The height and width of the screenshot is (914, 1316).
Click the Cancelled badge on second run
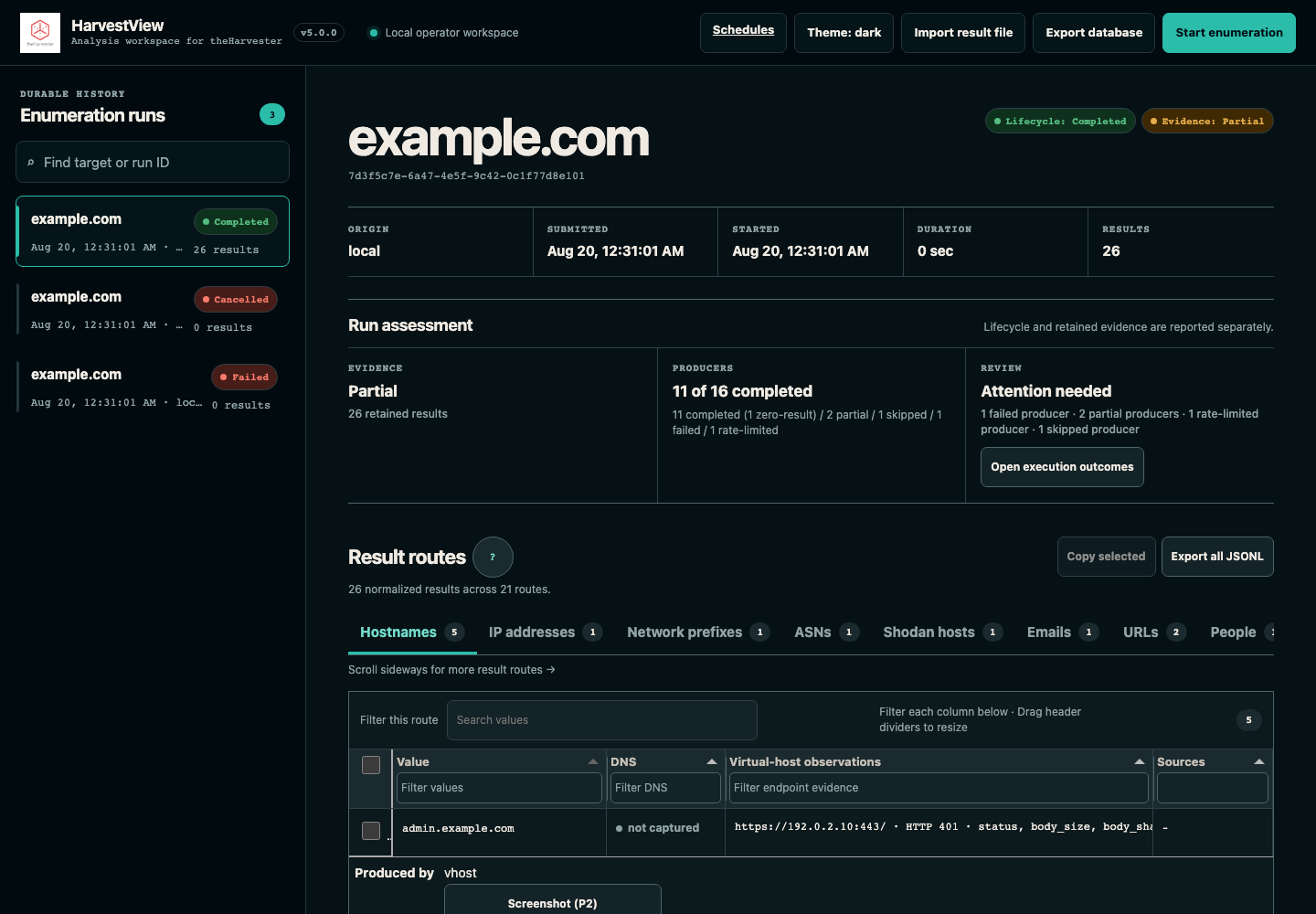236,299
